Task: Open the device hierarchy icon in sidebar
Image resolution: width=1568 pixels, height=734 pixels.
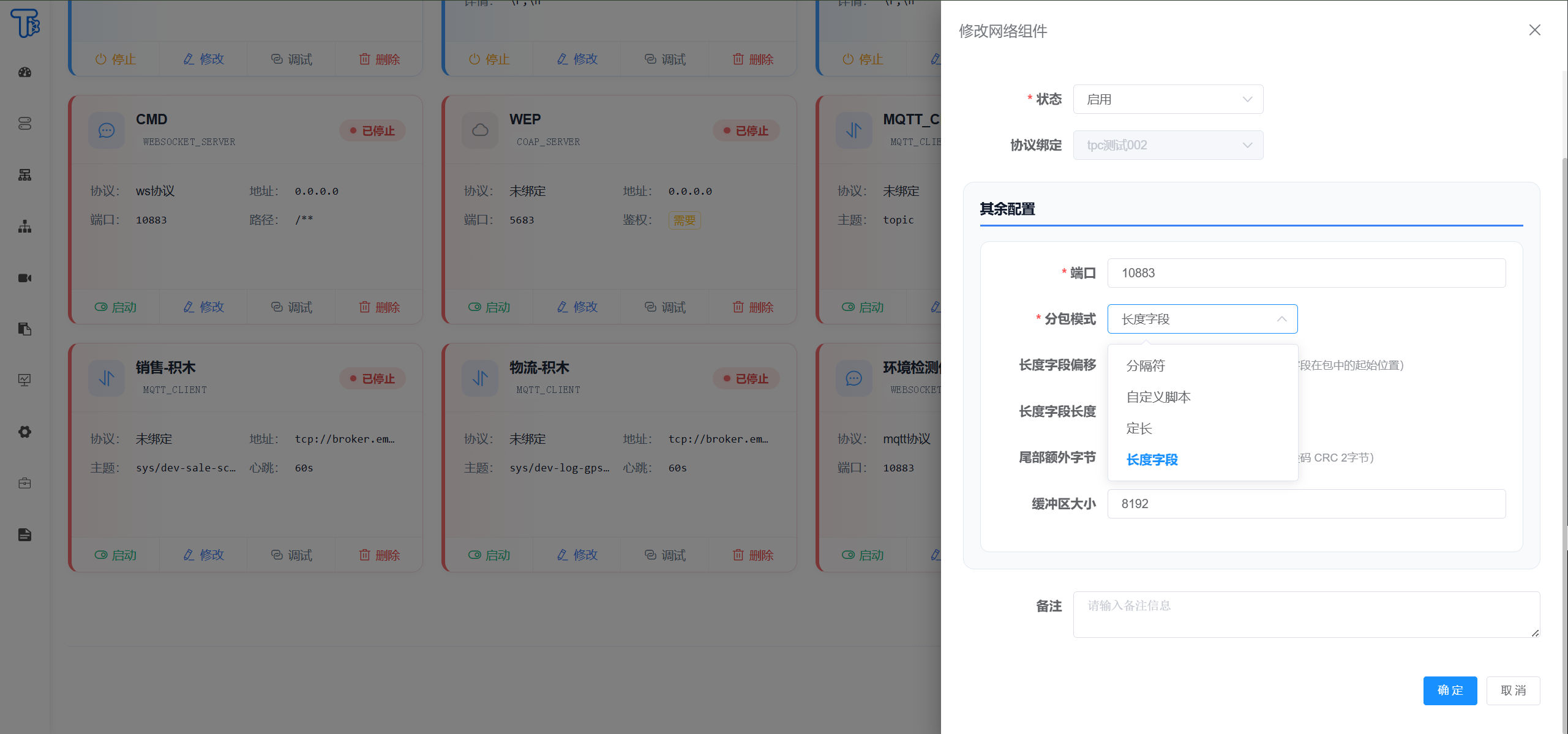Action: tap(24, 175)
